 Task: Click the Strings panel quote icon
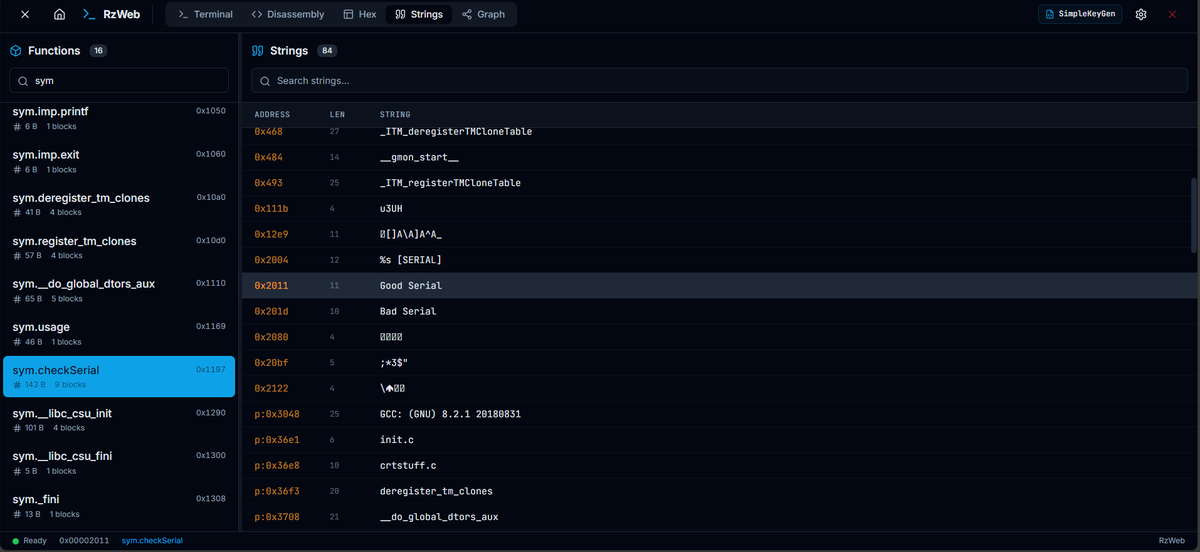(x=258, y=51)
